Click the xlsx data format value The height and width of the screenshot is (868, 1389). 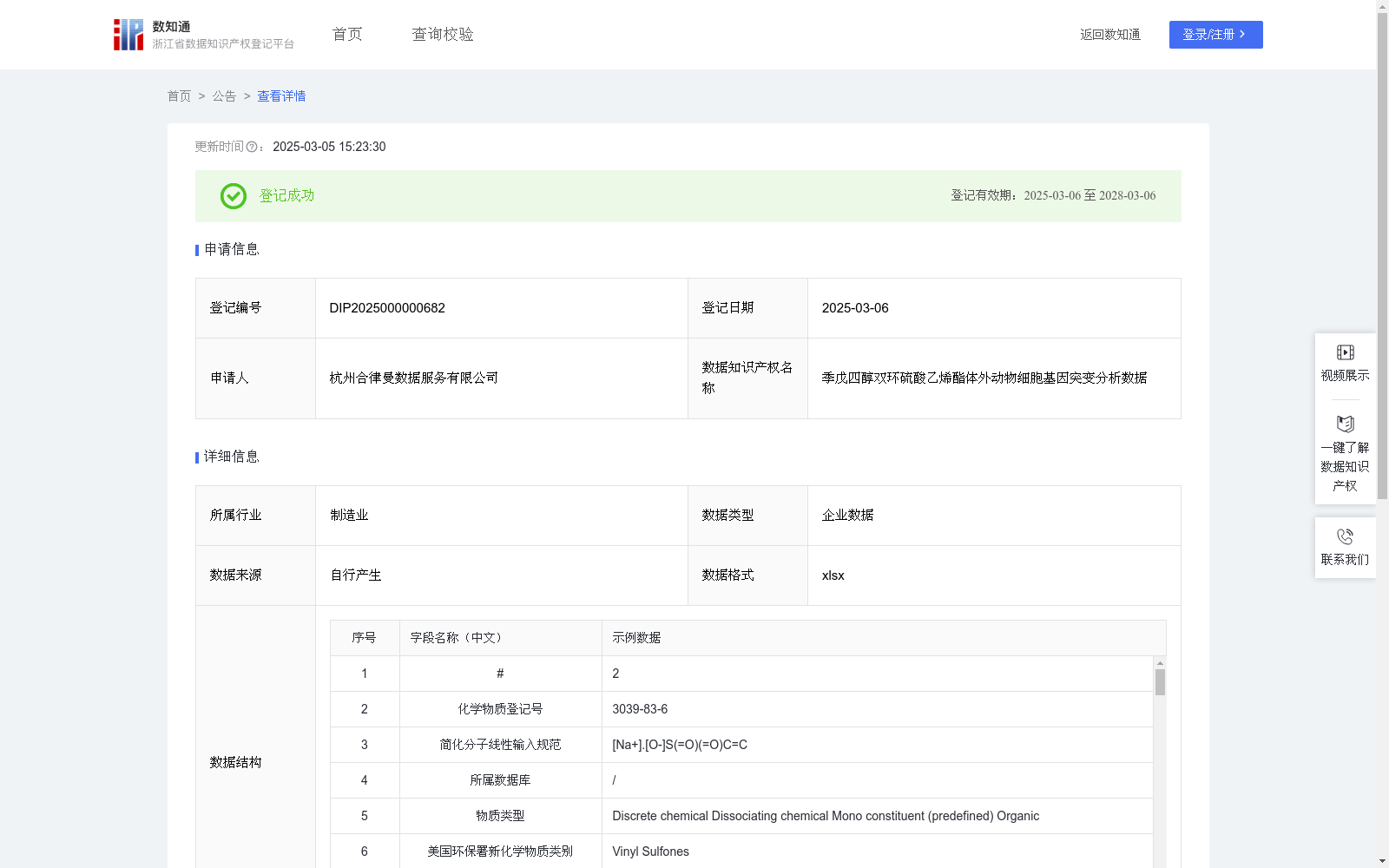(833, 575)
